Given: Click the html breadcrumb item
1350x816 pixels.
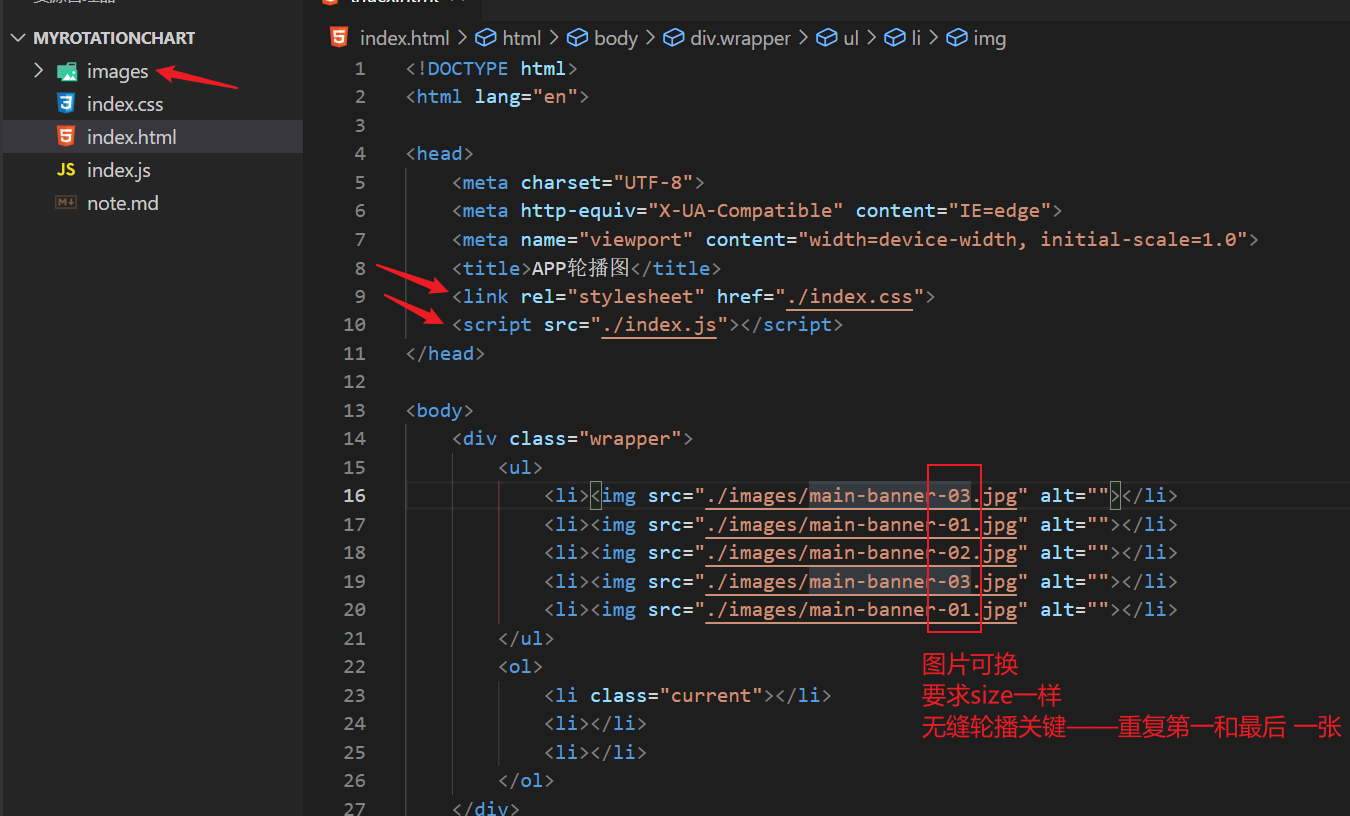Looking at the screenshot, I should click(x=521, y=38).
